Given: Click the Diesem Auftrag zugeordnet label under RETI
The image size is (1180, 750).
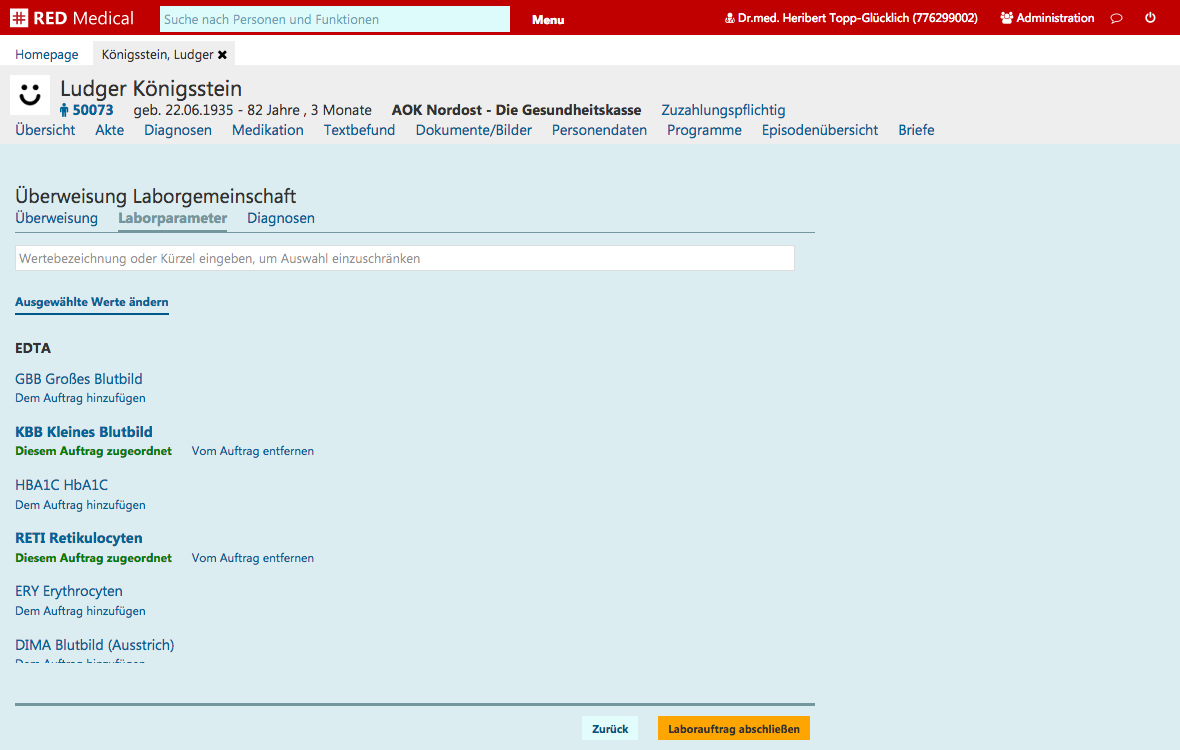Looking at the screenshot, I should (x=93, y=558).
